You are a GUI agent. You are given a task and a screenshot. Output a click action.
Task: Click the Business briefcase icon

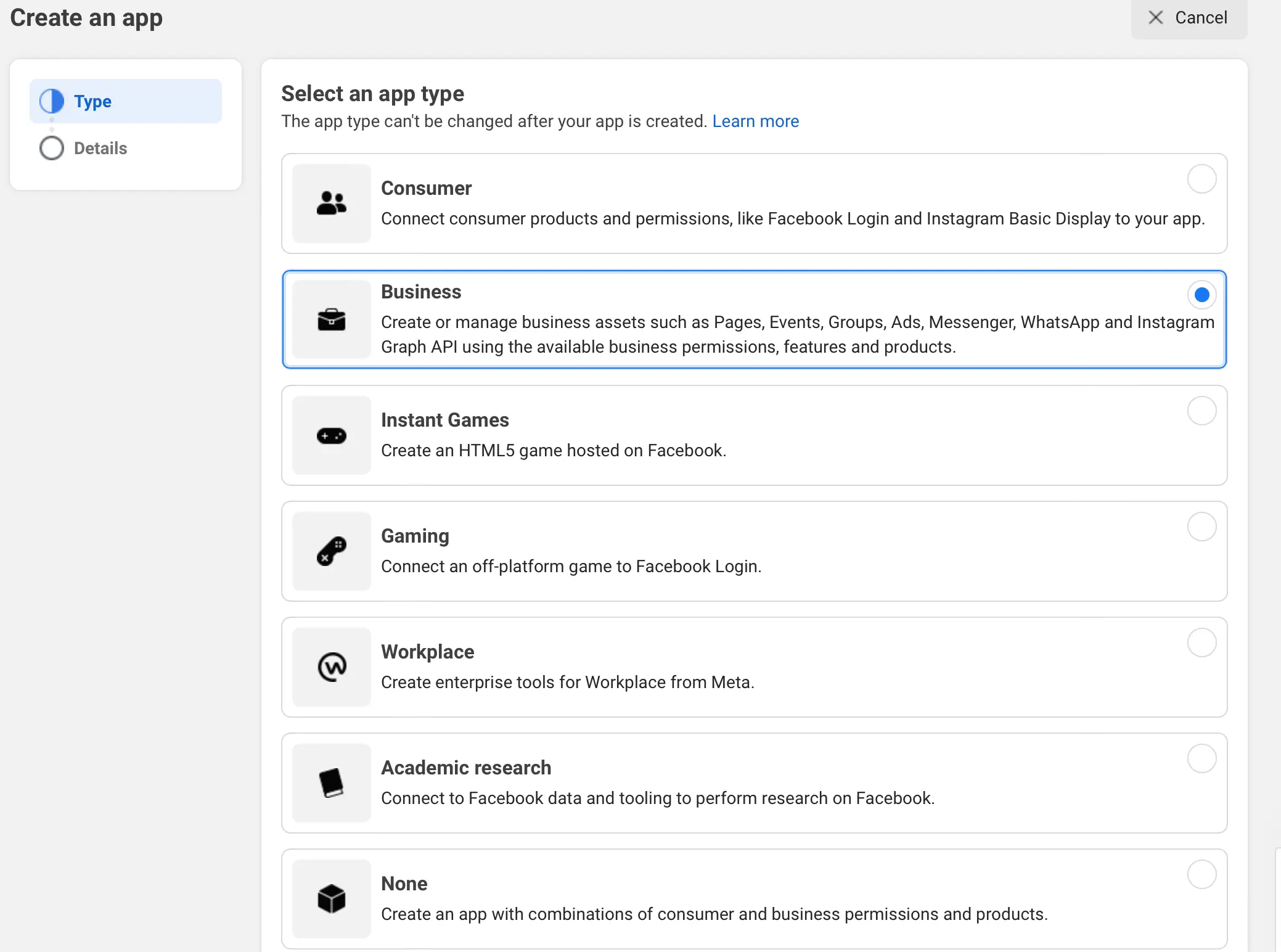click(x=331, y=319)
